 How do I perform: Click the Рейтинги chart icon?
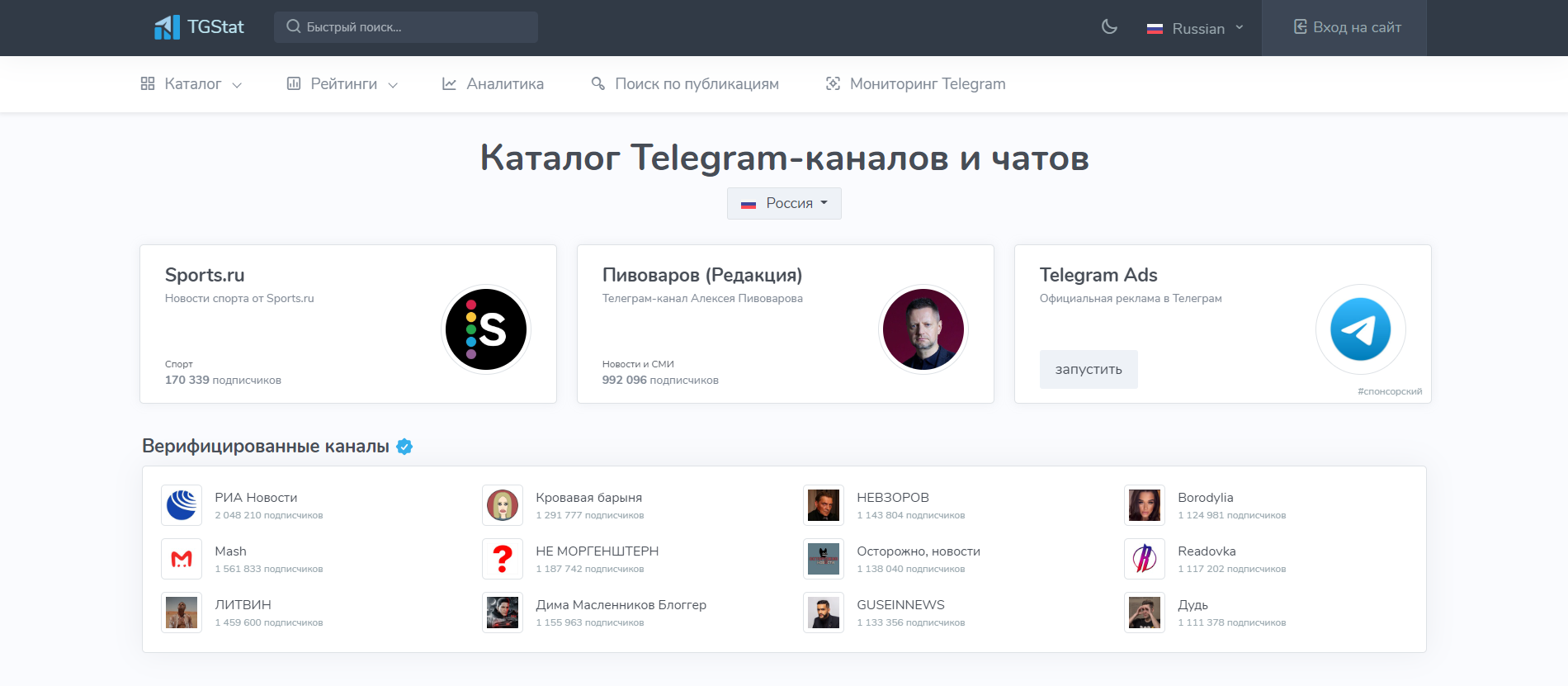point(294,83)
